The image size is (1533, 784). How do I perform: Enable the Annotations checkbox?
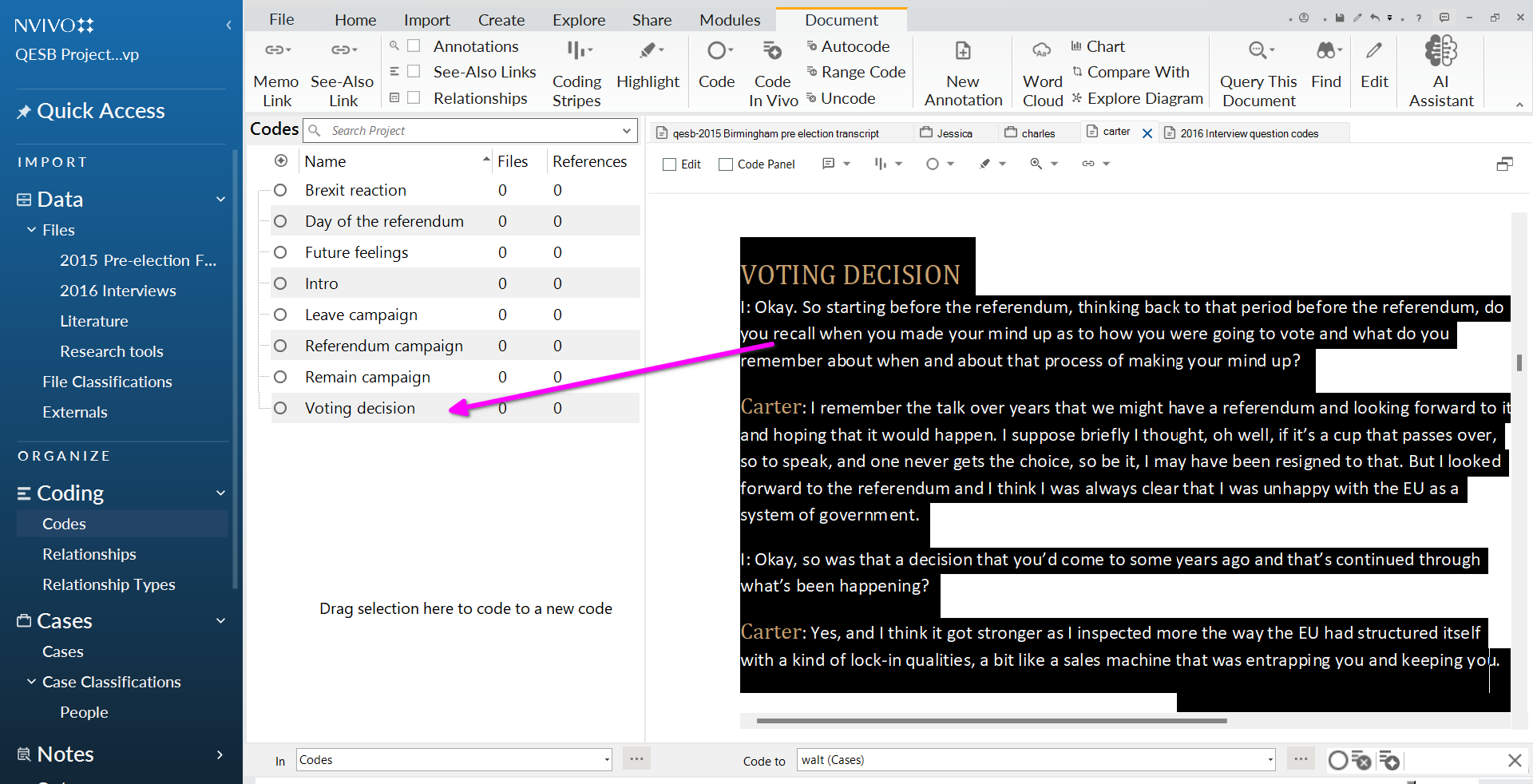414,46
